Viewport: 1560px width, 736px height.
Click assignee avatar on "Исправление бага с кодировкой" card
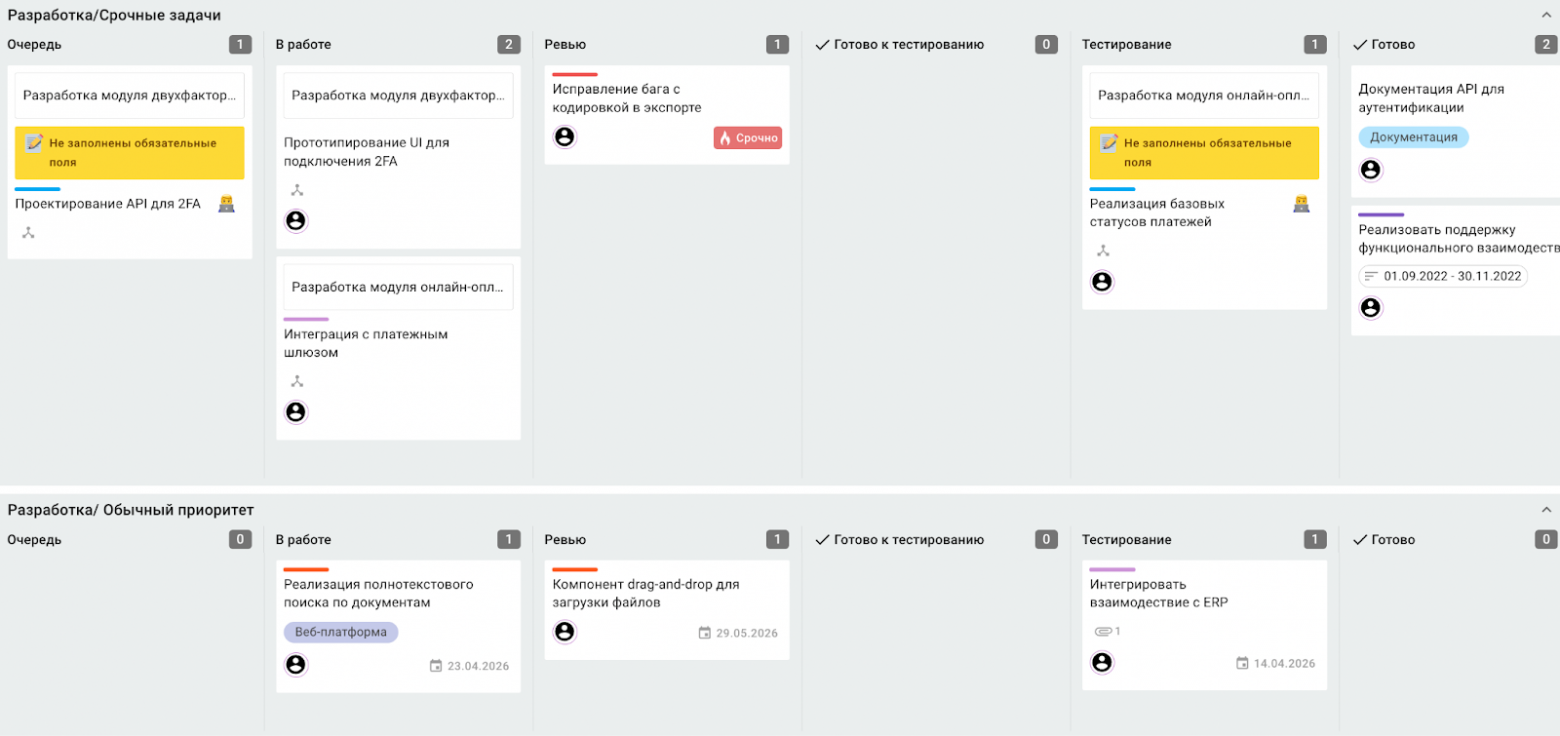coord(564,137)
